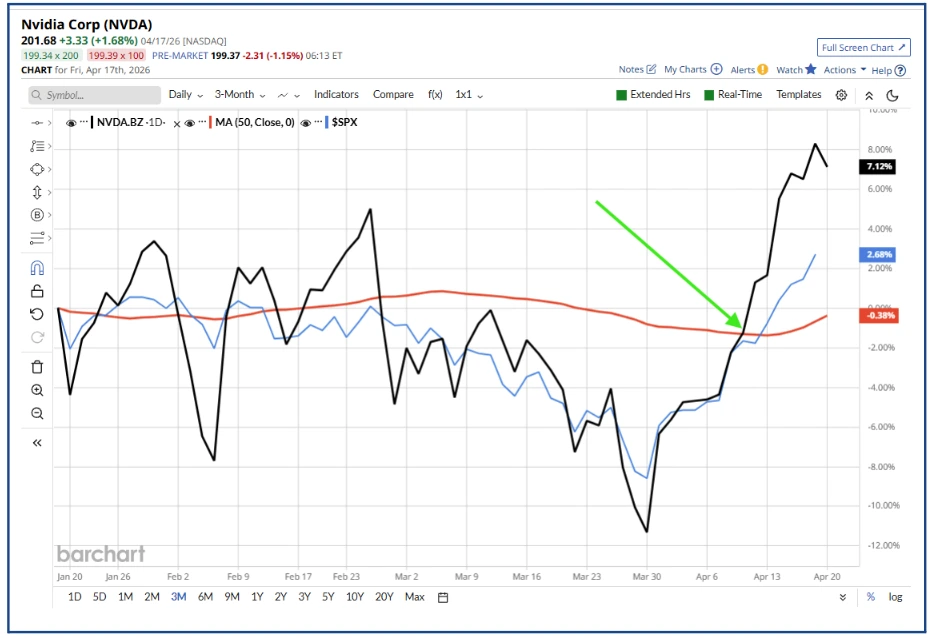Toggle the magnet snap mode icon
Image resolution: width=933 pixels, height=638 pixels.
click(37, 268)
